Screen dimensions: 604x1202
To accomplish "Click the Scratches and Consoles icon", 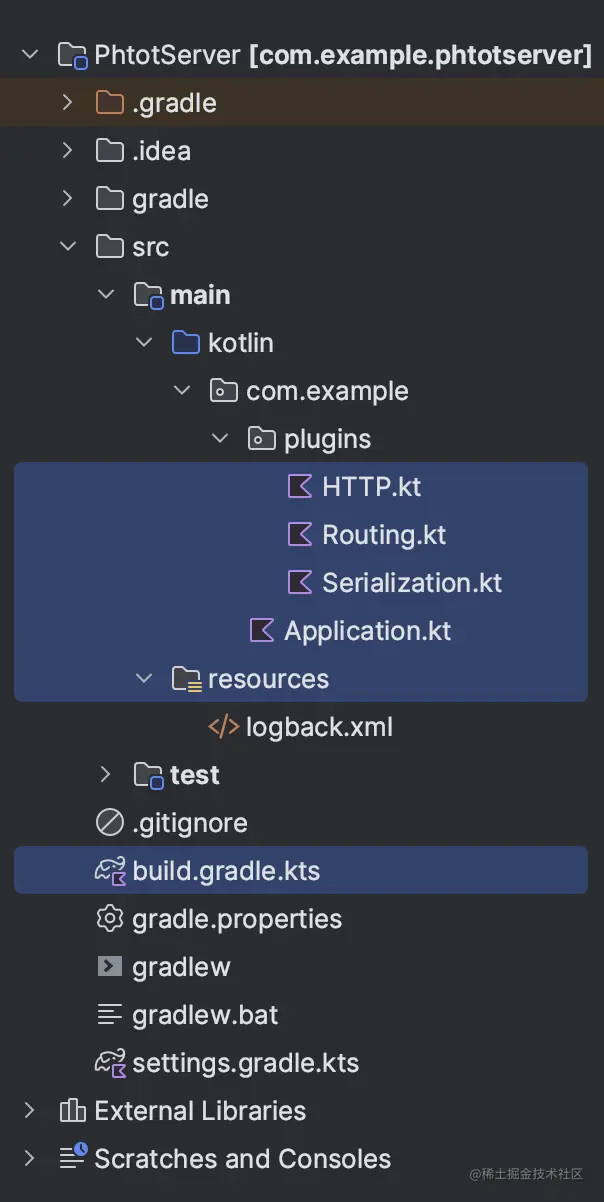I will click(72, 1159).
